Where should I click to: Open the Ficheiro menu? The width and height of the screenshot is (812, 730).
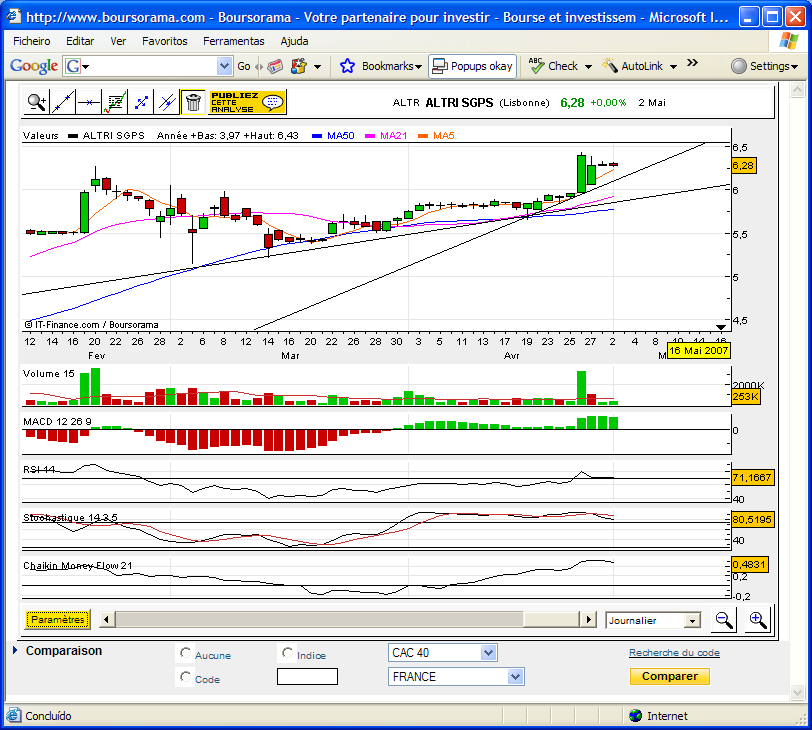[x=32, y=41]
